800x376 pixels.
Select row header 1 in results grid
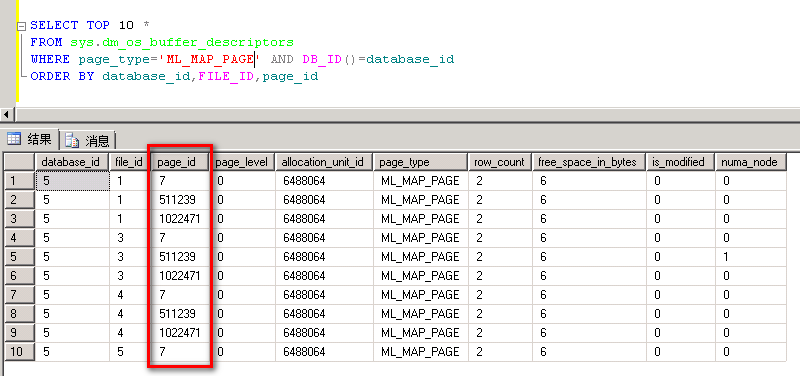(x=19, y=181)
